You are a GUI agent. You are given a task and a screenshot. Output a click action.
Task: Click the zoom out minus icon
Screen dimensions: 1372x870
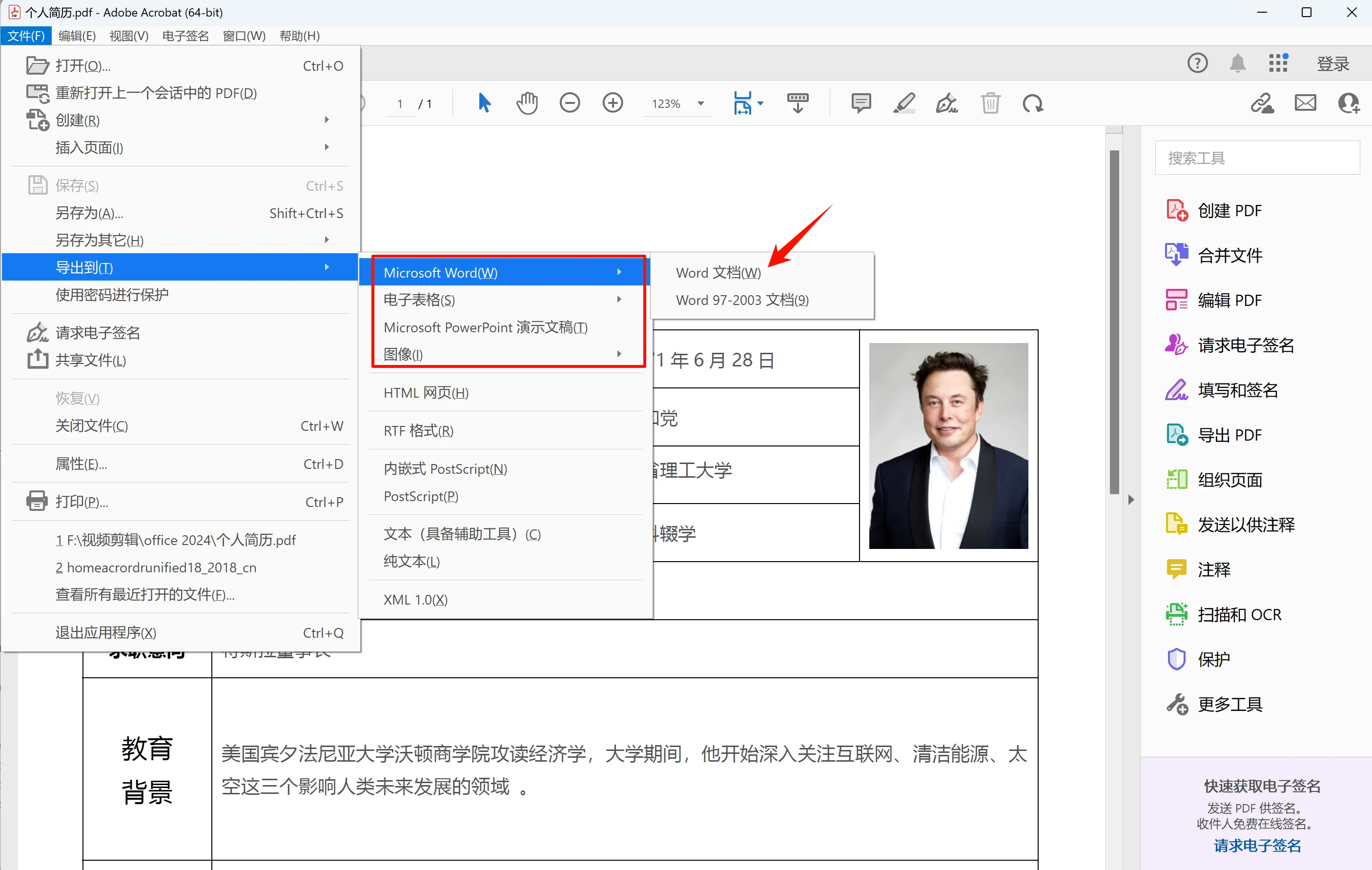tap(570, 103)
